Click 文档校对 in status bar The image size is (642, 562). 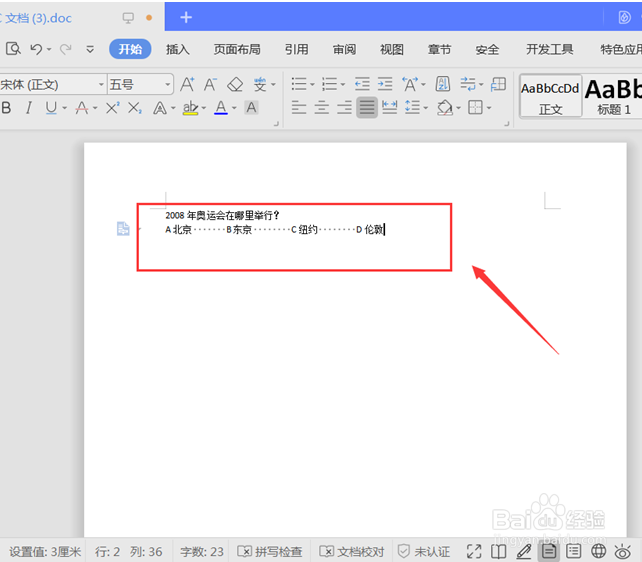[352, 552]
